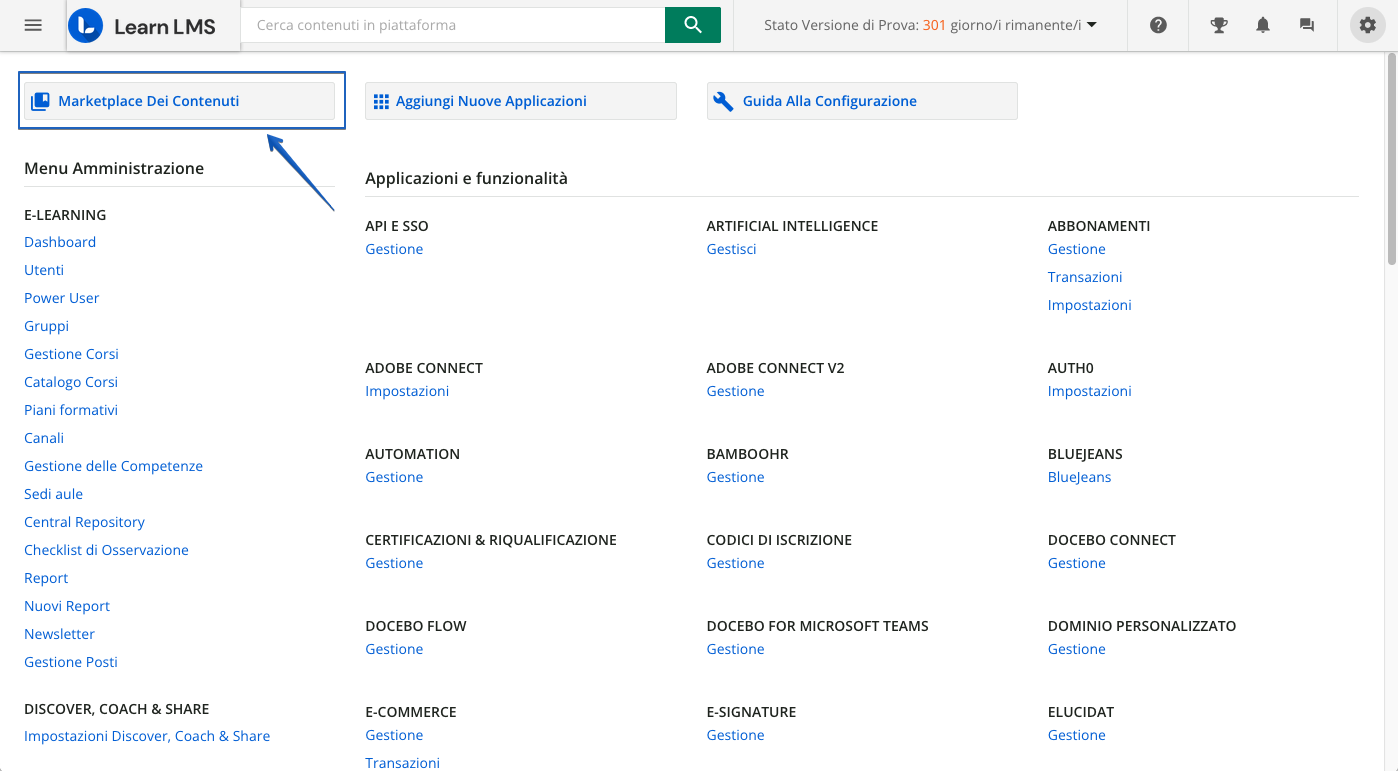The image size is (1398, 771).
Task: Open Aggiungi Nuove Applicazioni
Action: pyautogui.click(x=521, y=101)
